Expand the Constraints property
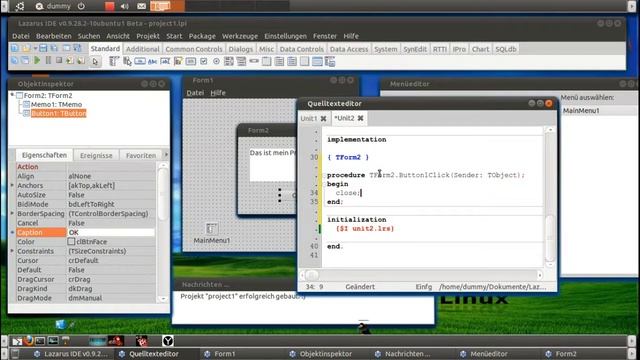Image resolution: width=640 pixels, height=360 pixels. pos(12,251)
